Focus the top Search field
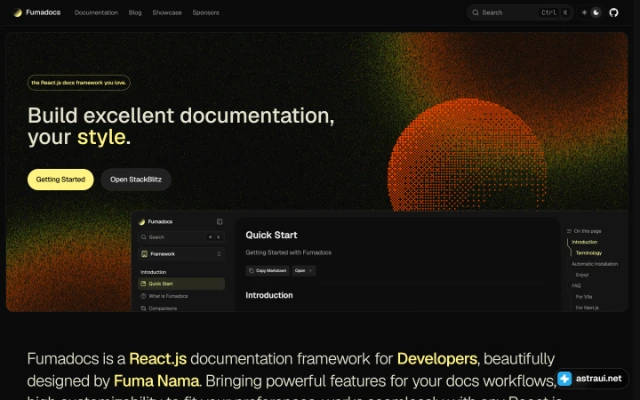The image size is (640, 400). [520, 13]
